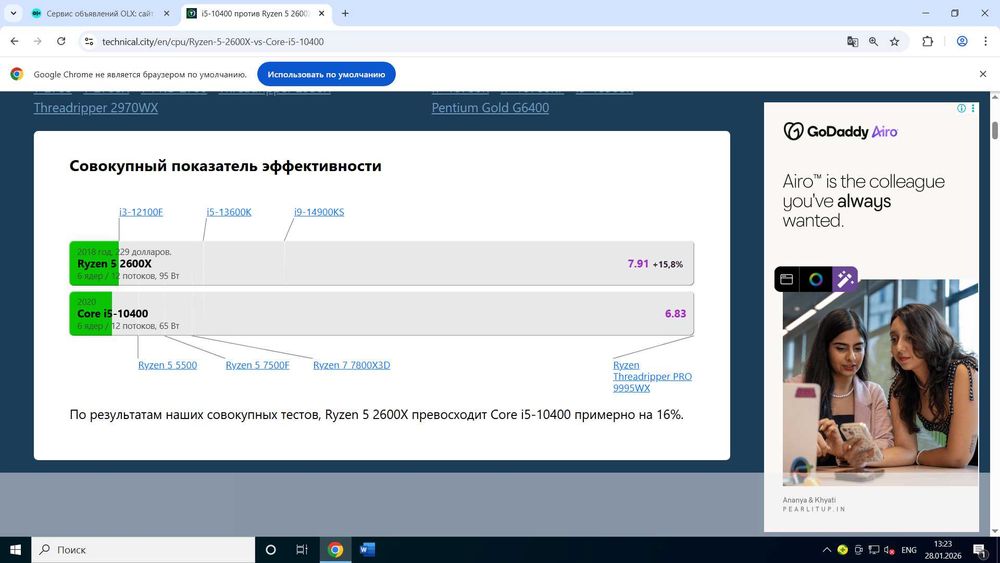Open the Threadripper 2970WX link
This screenshot has width=1000, height=563.
point(96,108)
